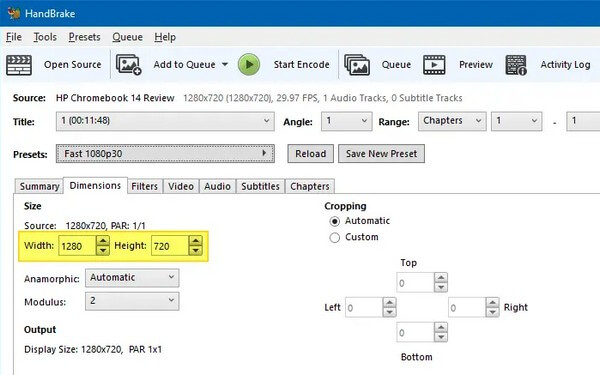The height and width of the screenshot is (375, 600).
Task: Click the green Start Encode play icon
Action: (x=249, y=64)
